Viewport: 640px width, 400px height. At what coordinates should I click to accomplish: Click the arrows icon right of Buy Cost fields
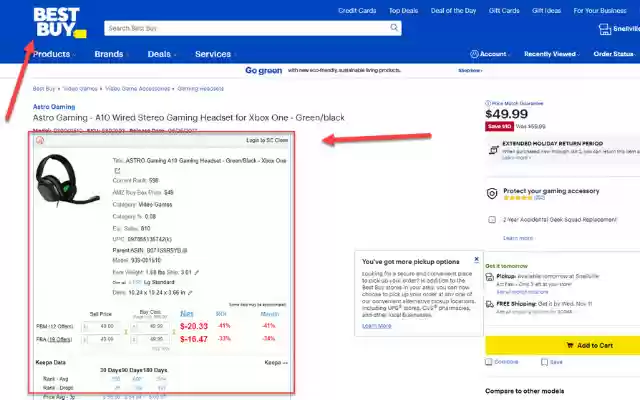point(174,332)
